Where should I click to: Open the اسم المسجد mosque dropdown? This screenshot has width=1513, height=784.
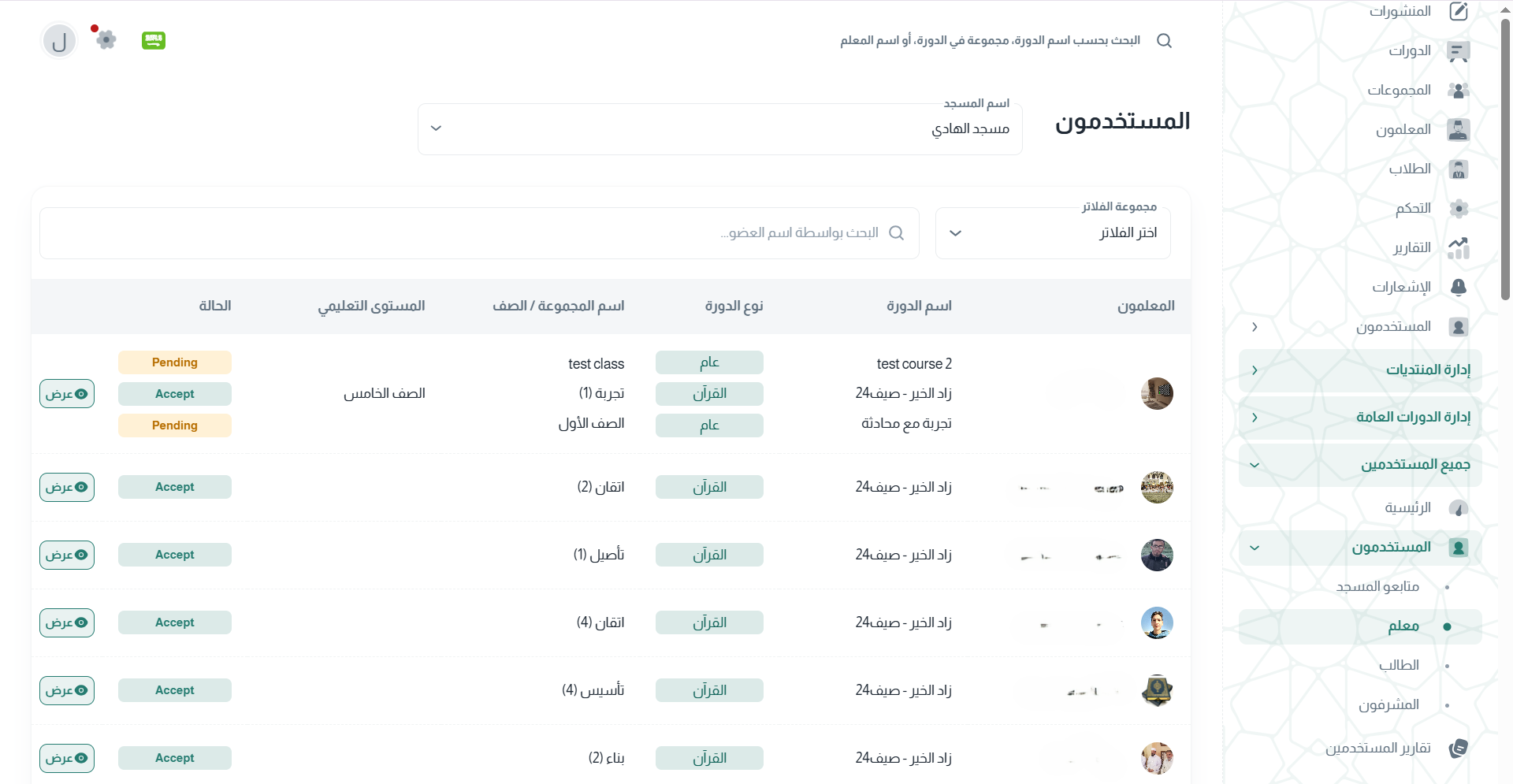(x=719, y=129)
